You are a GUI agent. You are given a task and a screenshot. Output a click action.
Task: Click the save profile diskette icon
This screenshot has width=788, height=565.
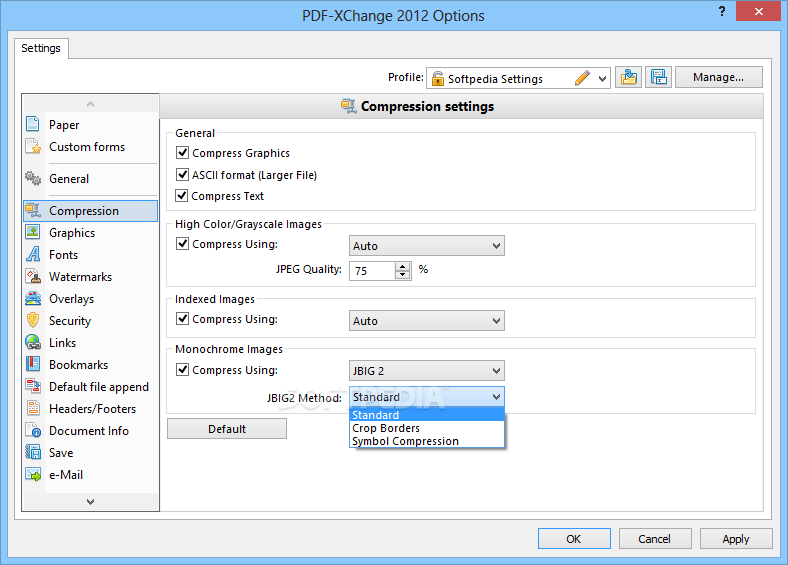pos(658,77)
